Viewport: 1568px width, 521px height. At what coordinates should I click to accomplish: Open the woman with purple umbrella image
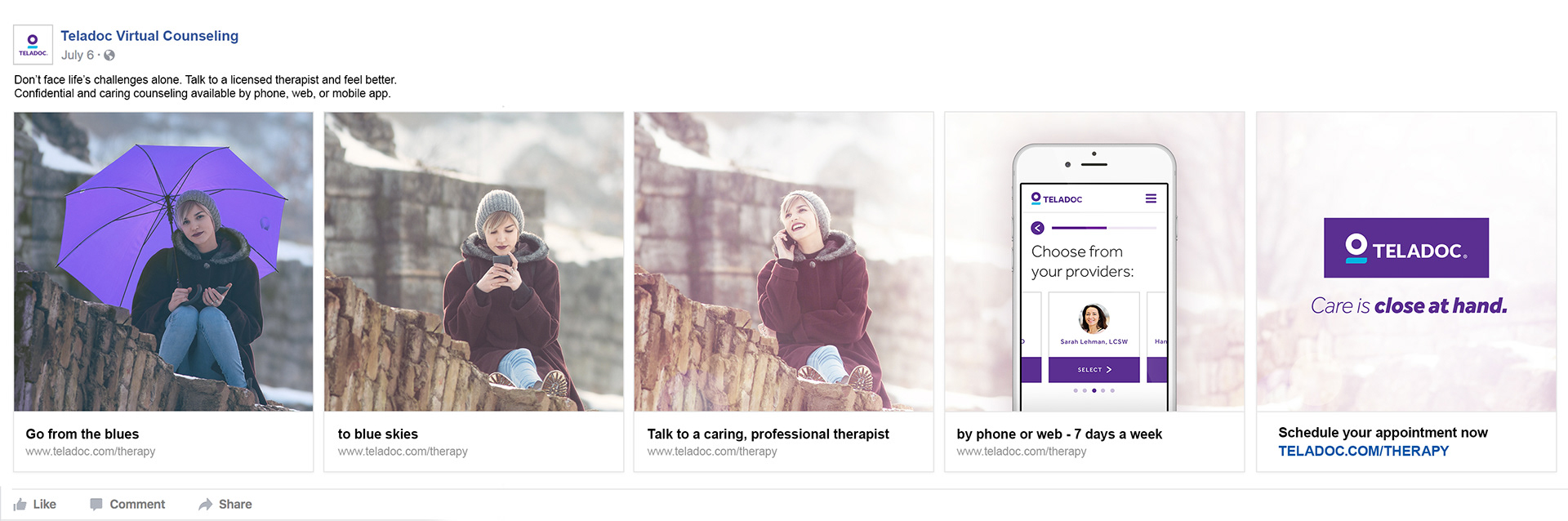coord(163,261)
